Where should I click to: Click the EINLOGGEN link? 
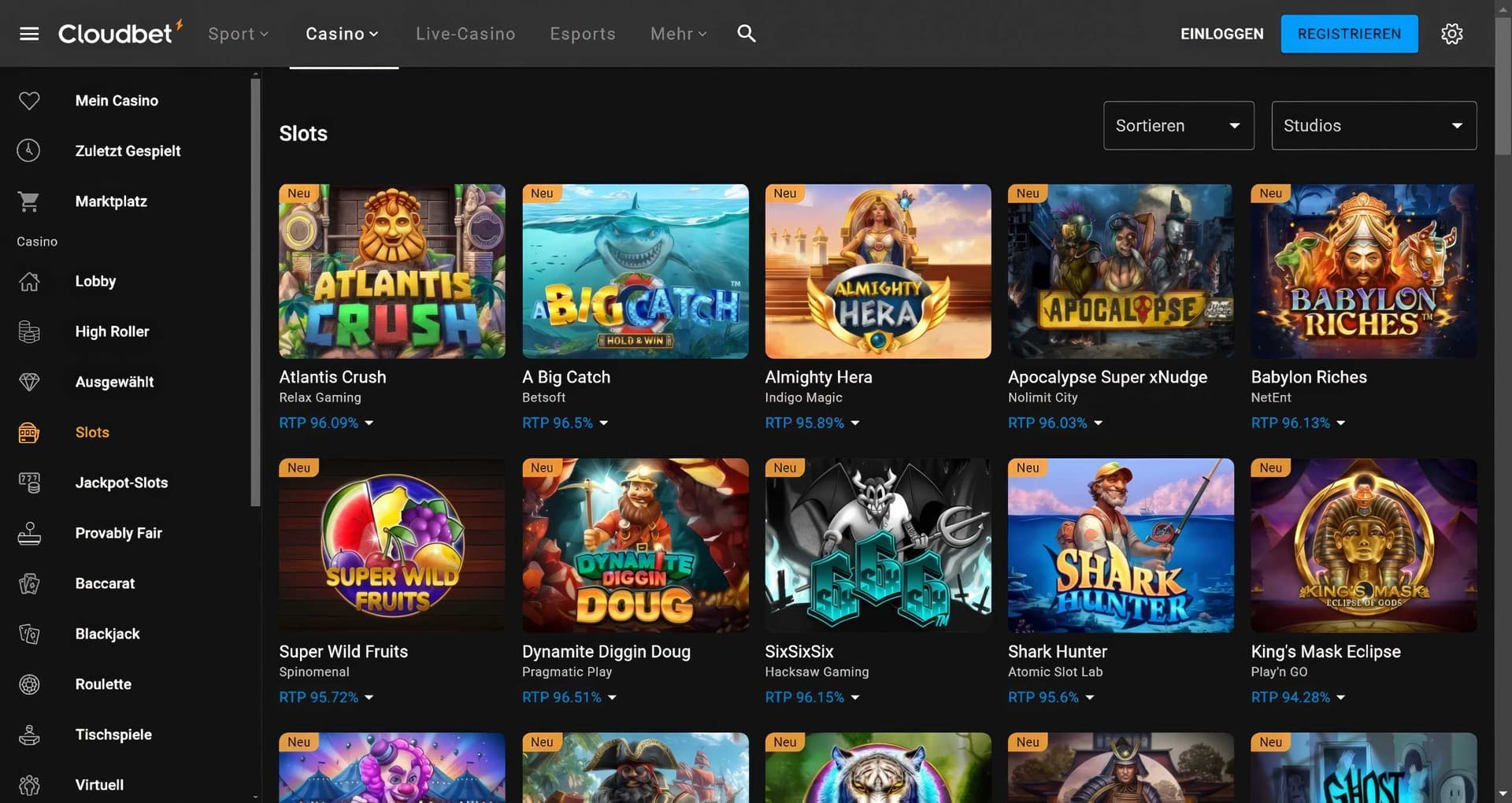coord(1221,33)
